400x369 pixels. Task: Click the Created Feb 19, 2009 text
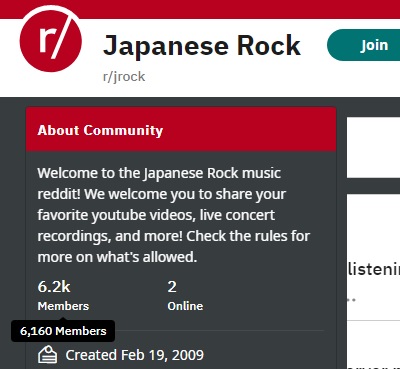pos(135,355)
